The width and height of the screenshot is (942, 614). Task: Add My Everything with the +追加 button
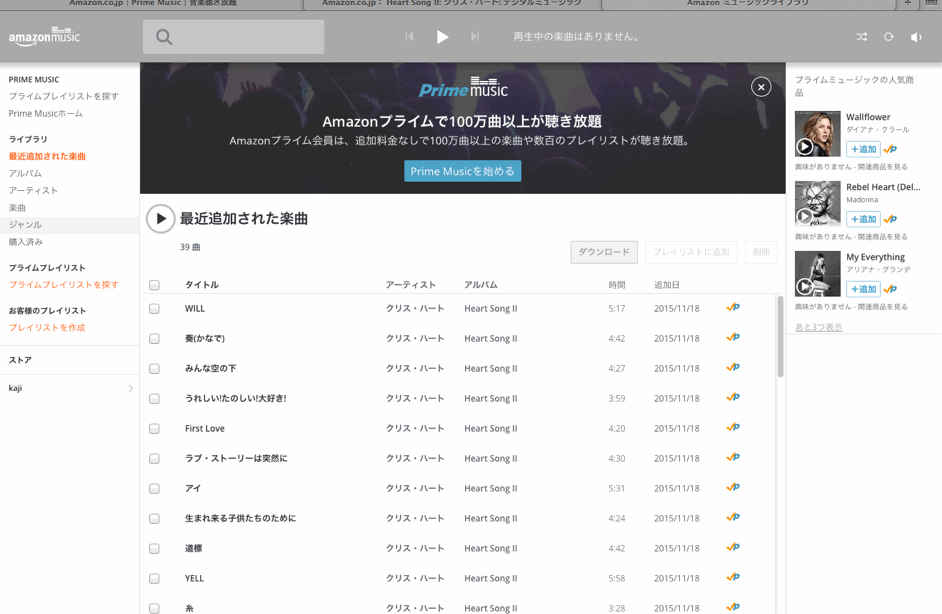pos(863,289)
